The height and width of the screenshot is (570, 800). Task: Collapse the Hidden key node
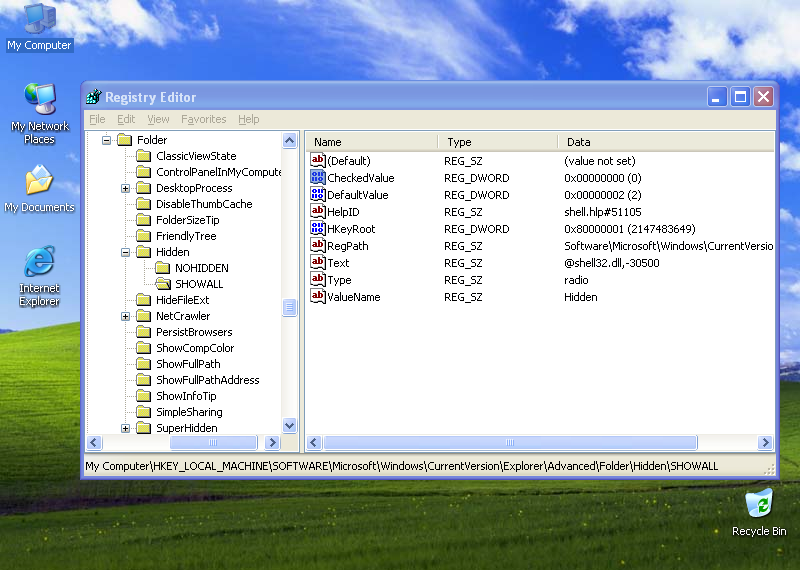pos(125,252)
